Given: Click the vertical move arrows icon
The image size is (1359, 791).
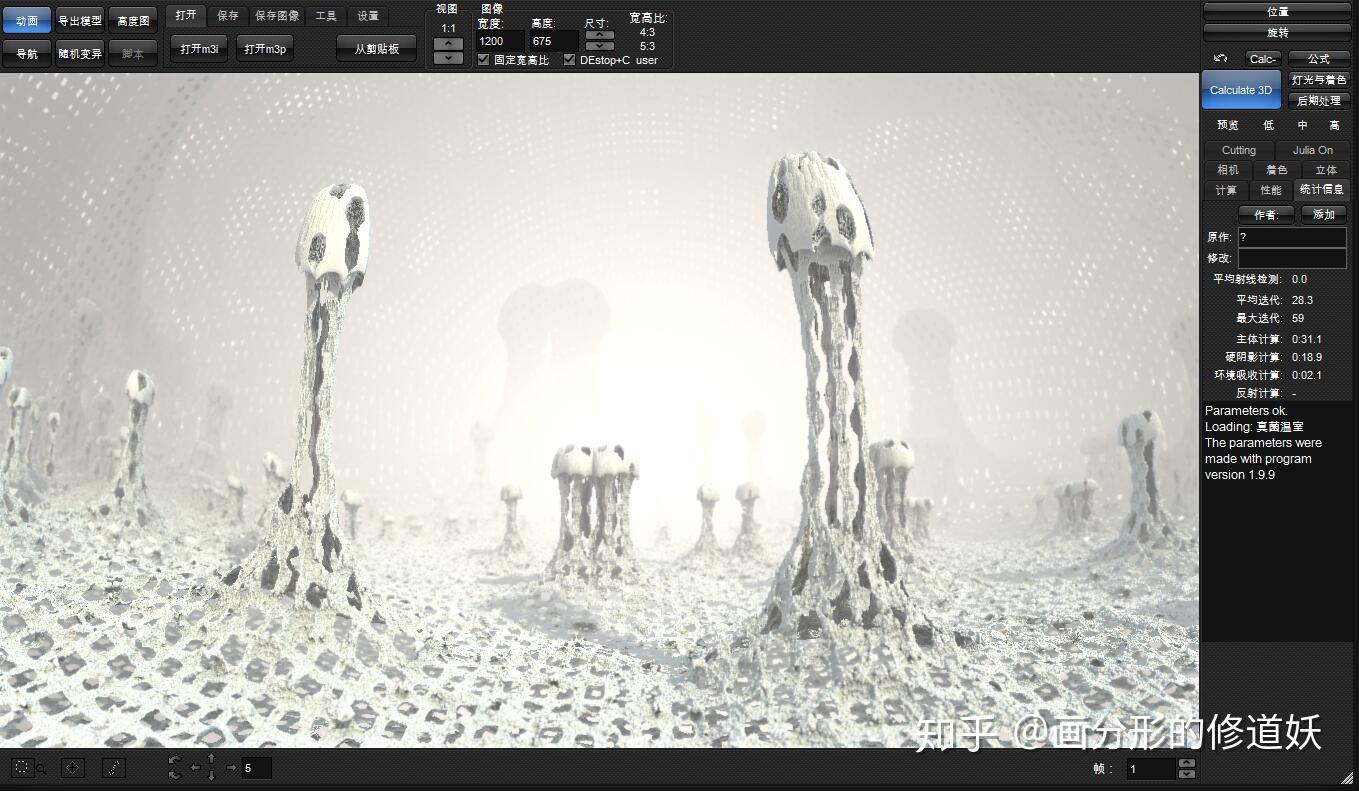Looking at the screenshot, I should [211, 768].
